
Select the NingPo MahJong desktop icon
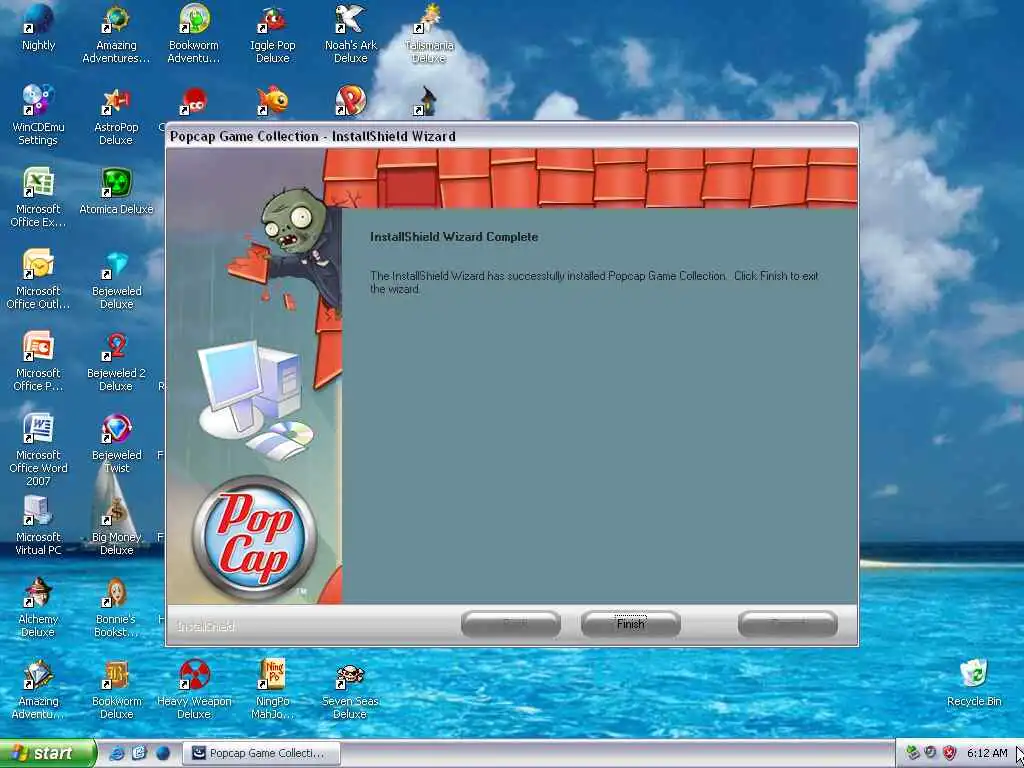tap(272, 690)
